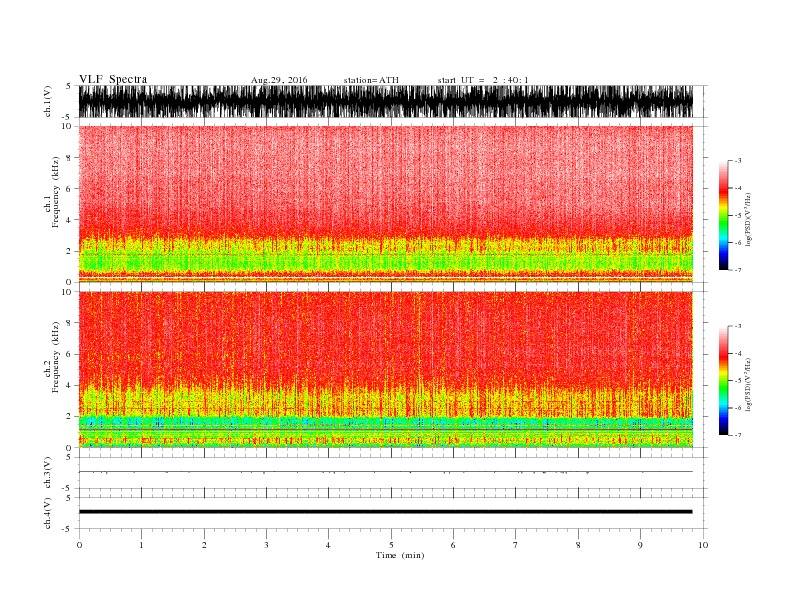Image resolution: width=792 pixels, height=612 pixels.
Task: Click the "VLF Spectra" plot title
Action: point(113,79)
